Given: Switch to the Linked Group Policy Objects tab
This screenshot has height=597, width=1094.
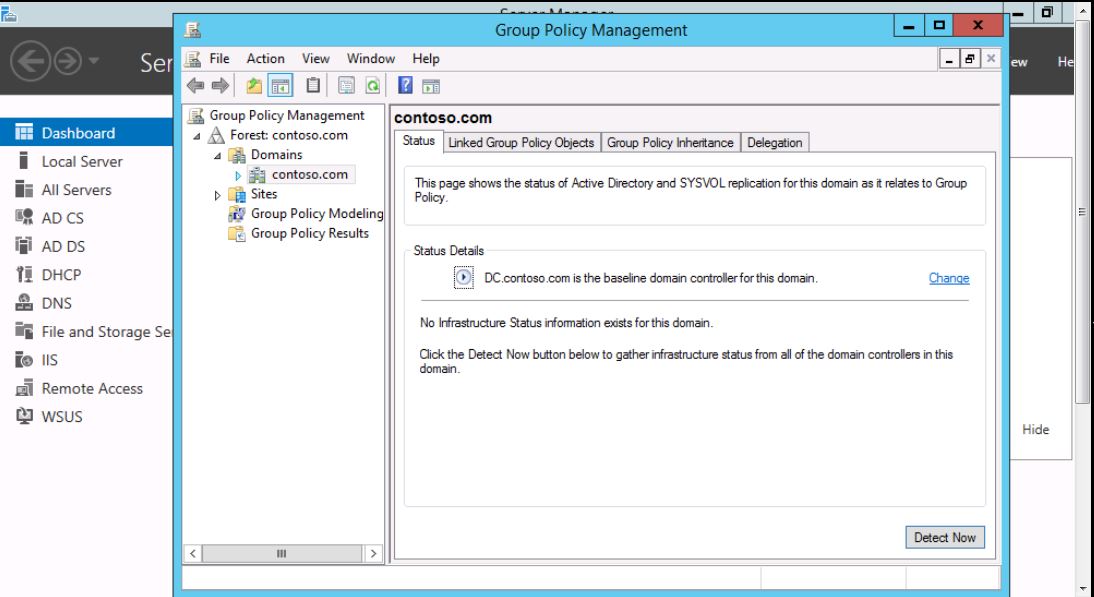Looking at the screenshot, I should (x=521, y=143).
